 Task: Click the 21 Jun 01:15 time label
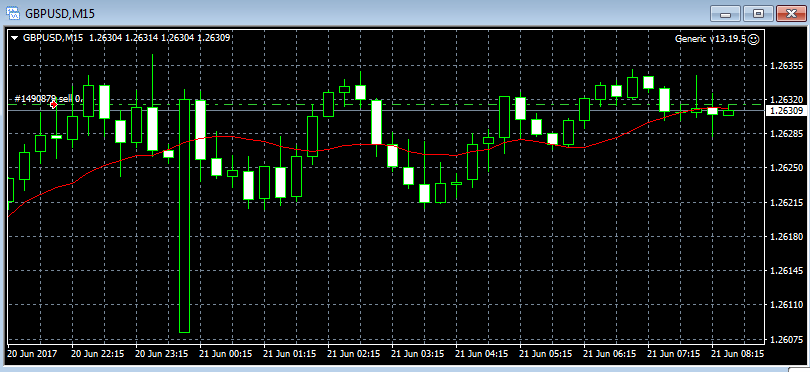[x=289, y=354]
